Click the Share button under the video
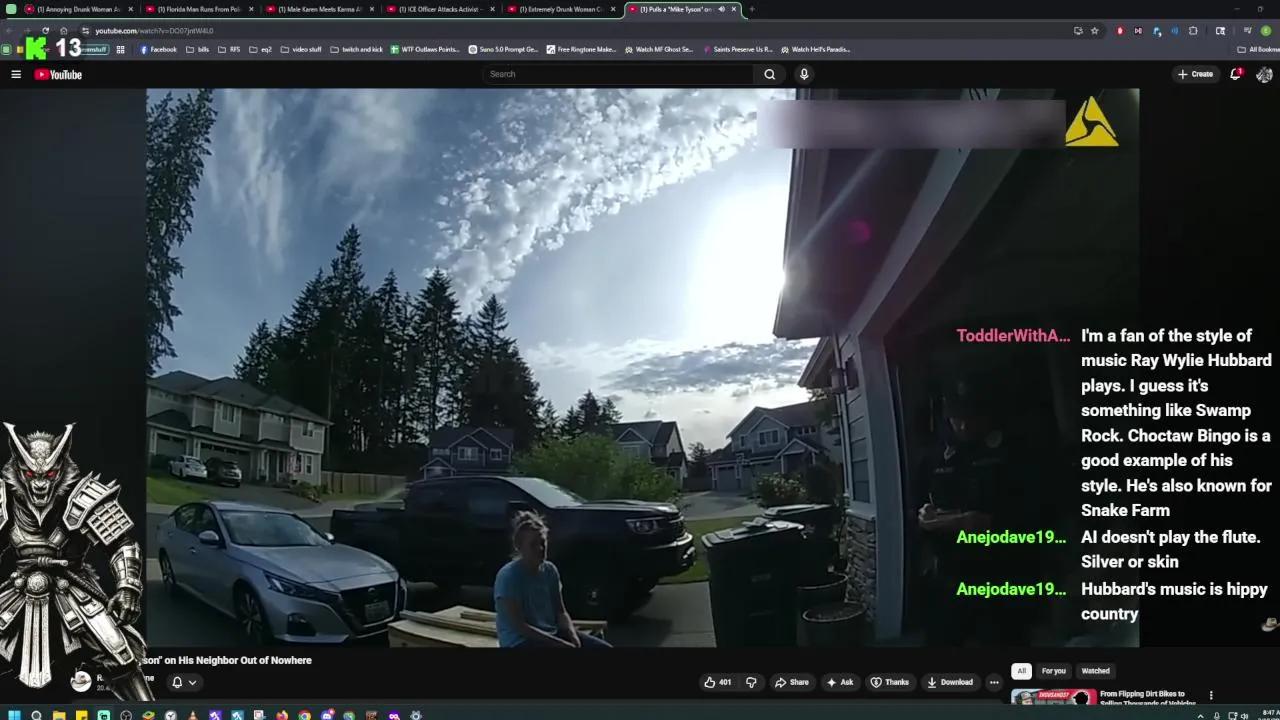This screenshot has height=720, width=1280. point(793,681)
